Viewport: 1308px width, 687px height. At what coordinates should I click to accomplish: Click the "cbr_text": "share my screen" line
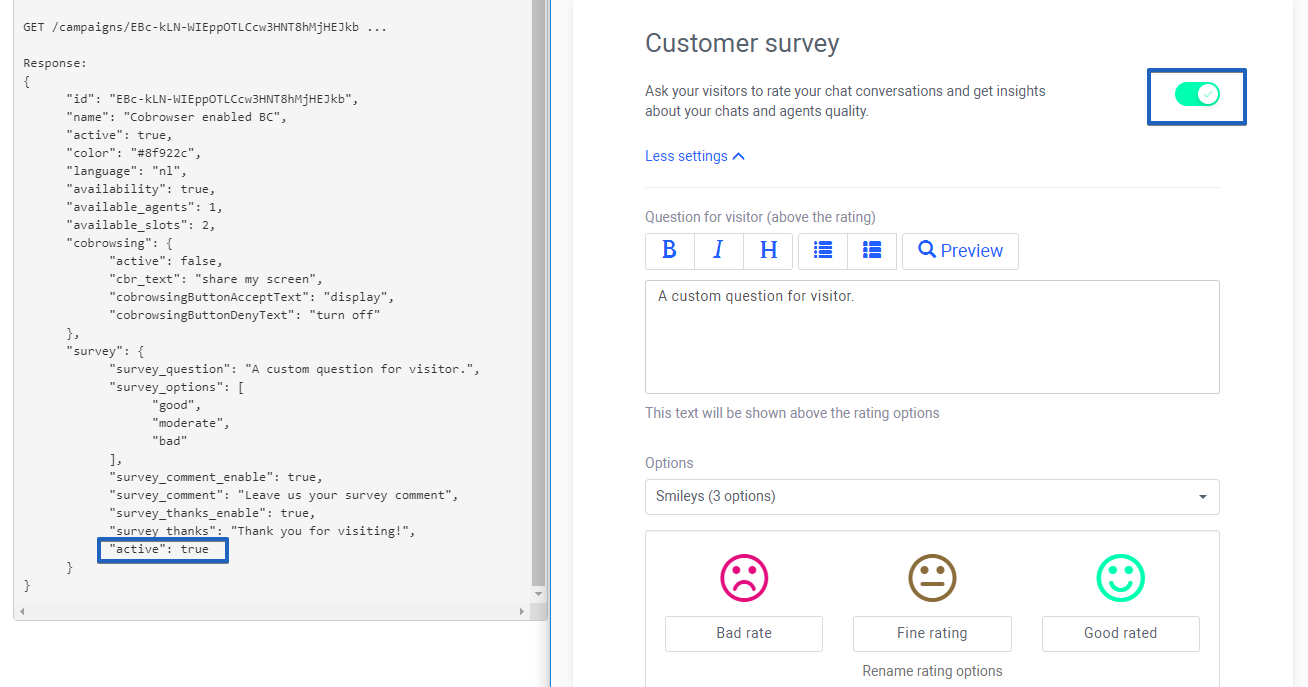[217, 279]
